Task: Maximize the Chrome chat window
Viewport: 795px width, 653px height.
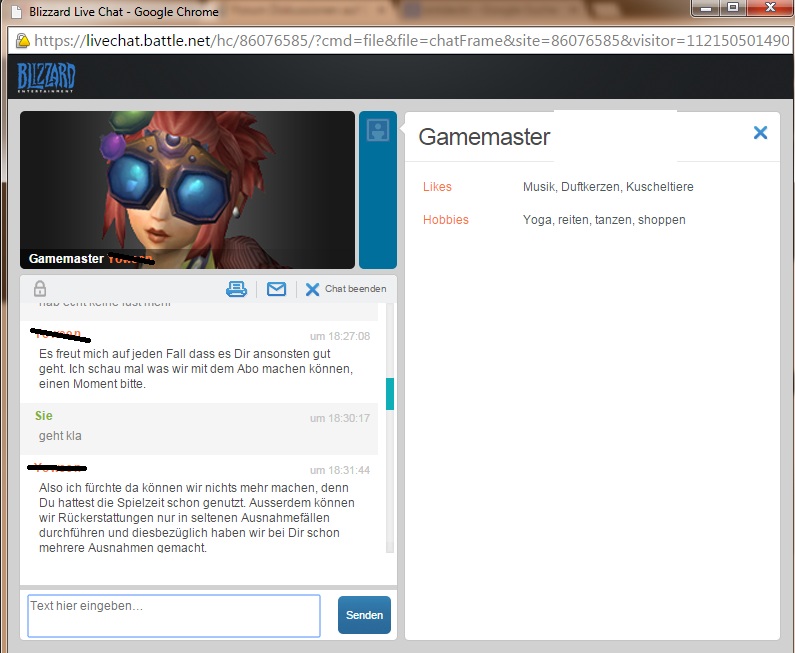Action: [733, 8]
